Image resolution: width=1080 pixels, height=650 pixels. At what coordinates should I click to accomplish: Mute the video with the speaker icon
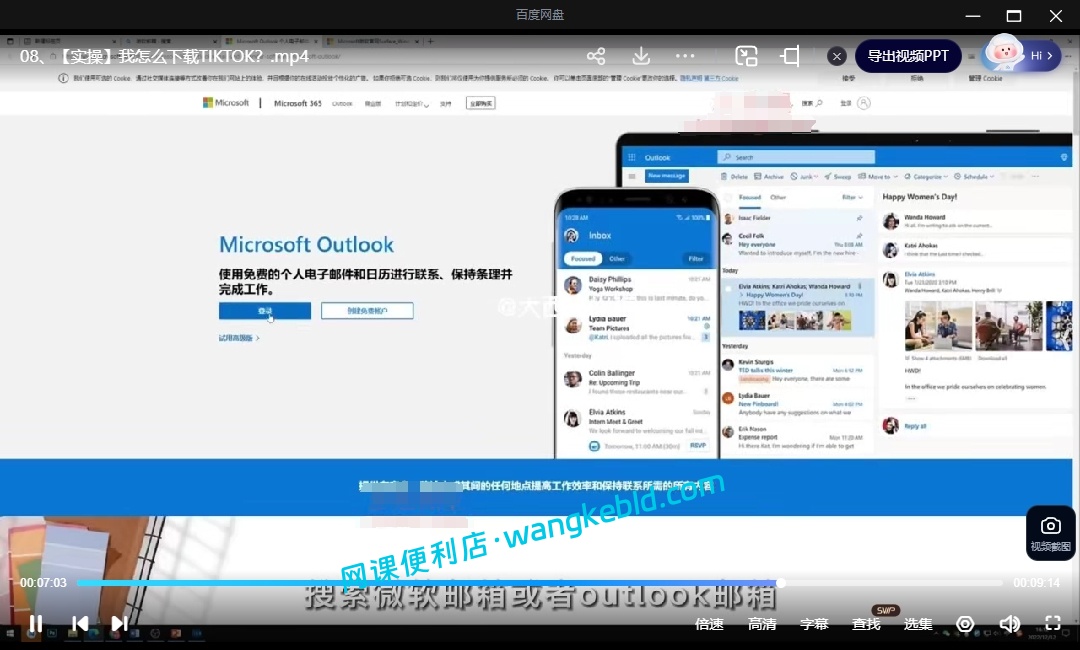(1009, 624)
